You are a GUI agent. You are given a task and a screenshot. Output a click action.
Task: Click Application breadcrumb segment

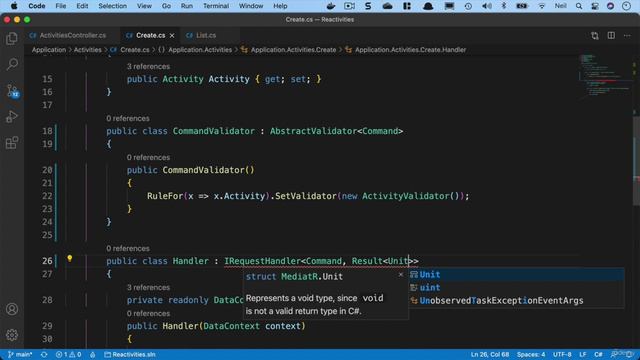[x=49, y=50]
